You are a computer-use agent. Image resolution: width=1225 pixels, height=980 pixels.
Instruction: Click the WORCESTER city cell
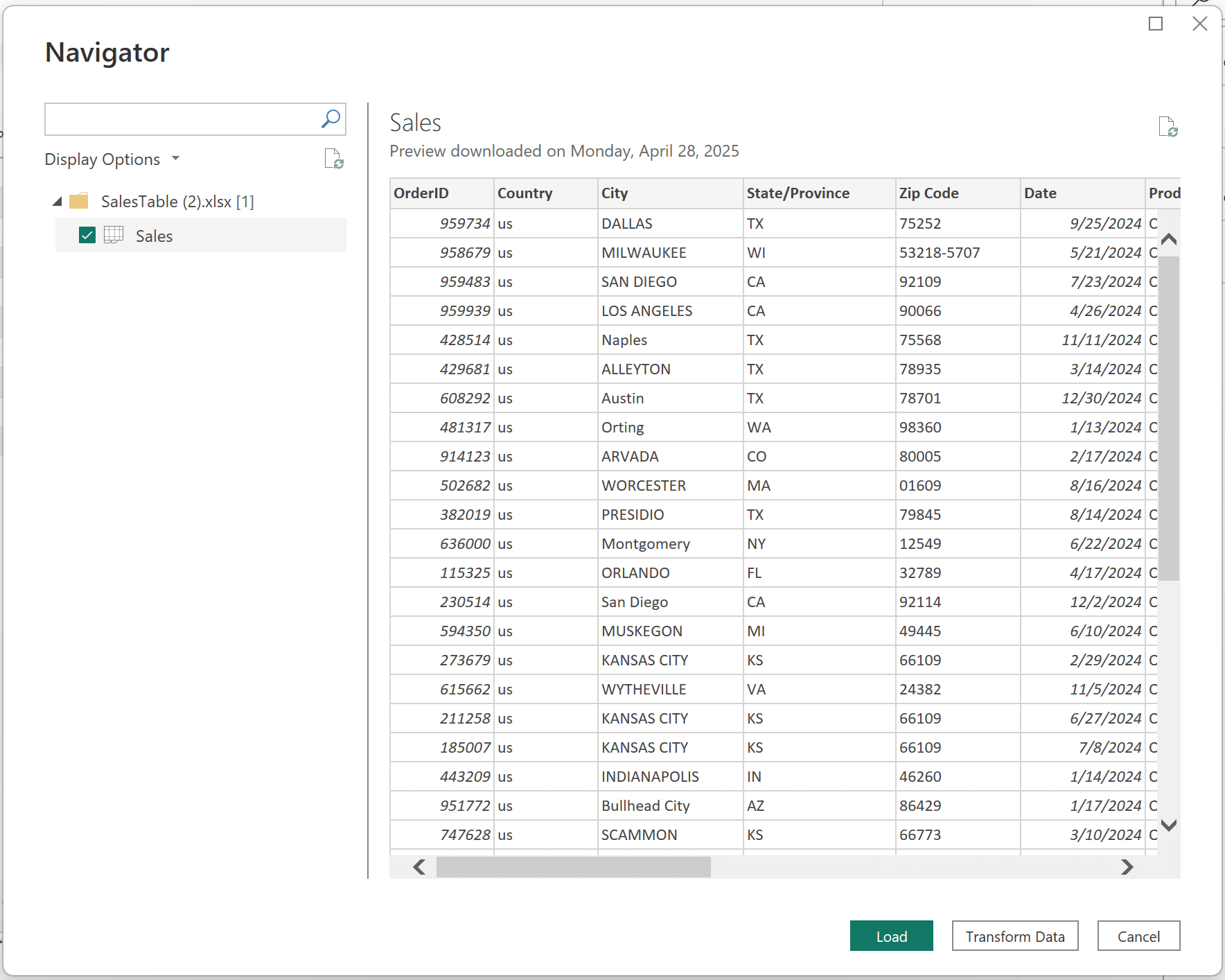click(671, 486)
